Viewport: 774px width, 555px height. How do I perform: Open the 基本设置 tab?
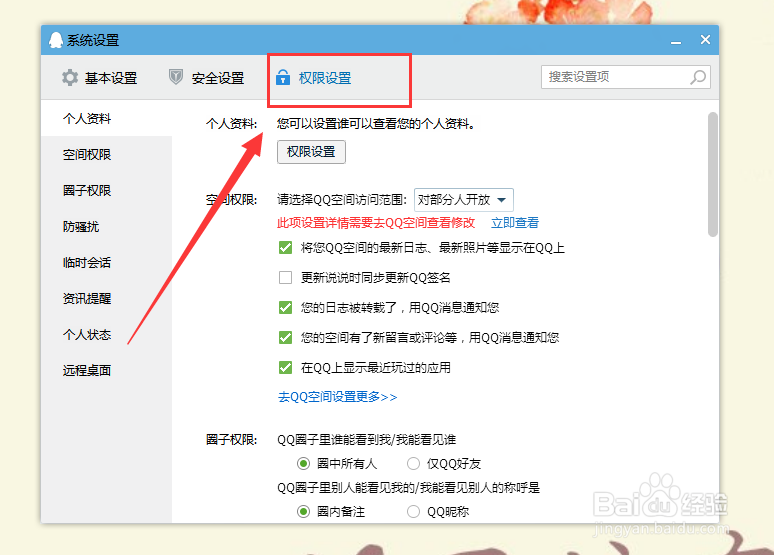(x=99, y=78)
